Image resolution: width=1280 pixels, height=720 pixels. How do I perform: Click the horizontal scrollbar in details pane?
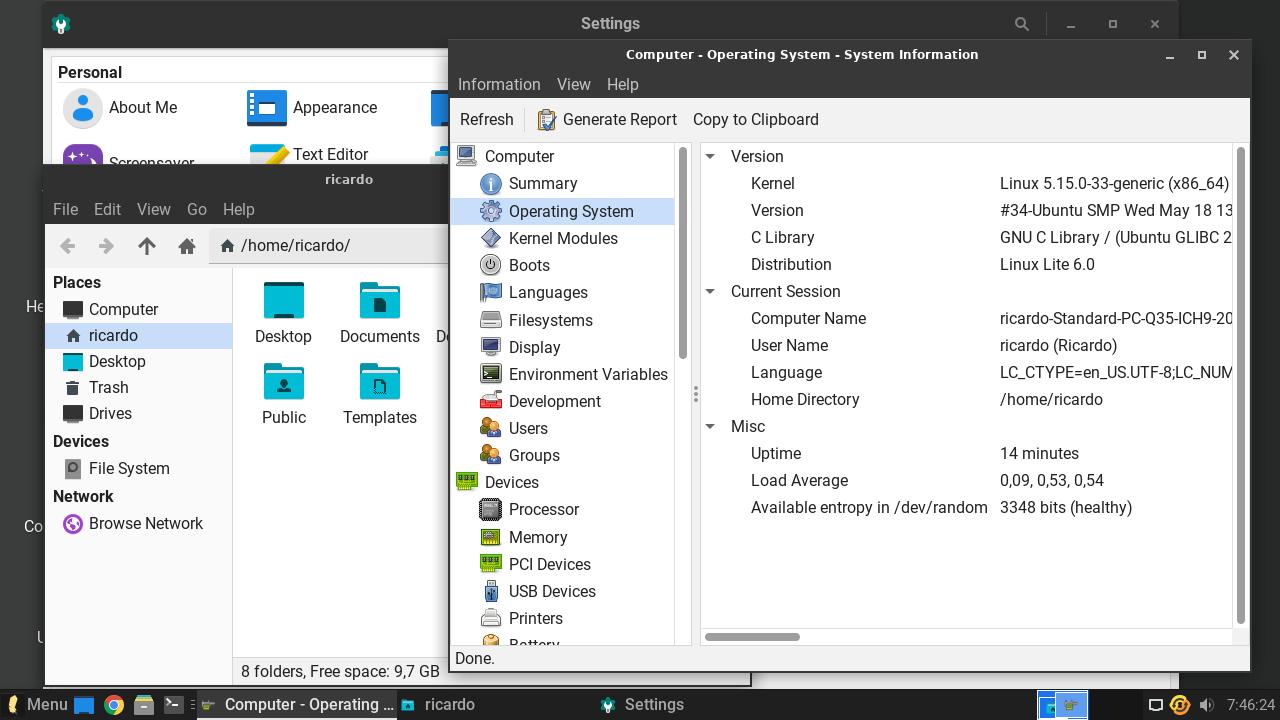(x=752, y=637)
